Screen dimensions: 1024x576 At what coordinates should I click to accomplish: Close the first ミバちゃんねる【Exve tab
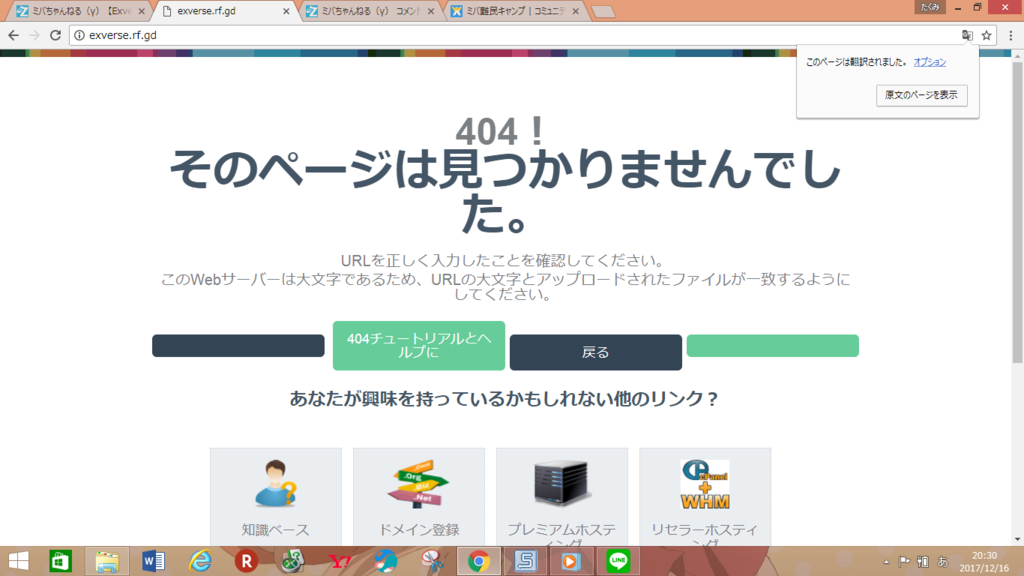[142, 11]
